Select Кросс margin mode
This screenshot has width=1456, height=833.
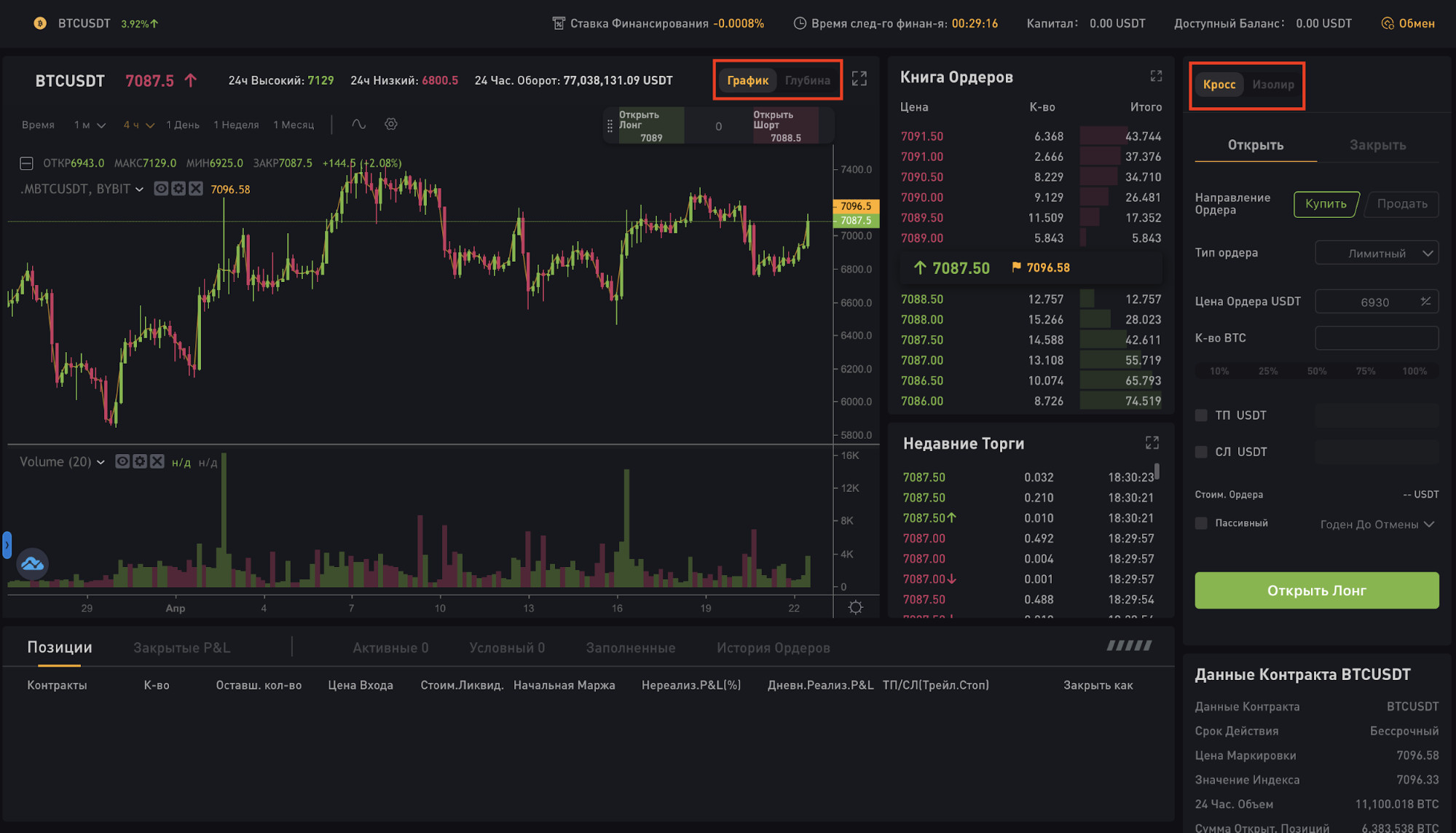click(x=1219, y=85)
